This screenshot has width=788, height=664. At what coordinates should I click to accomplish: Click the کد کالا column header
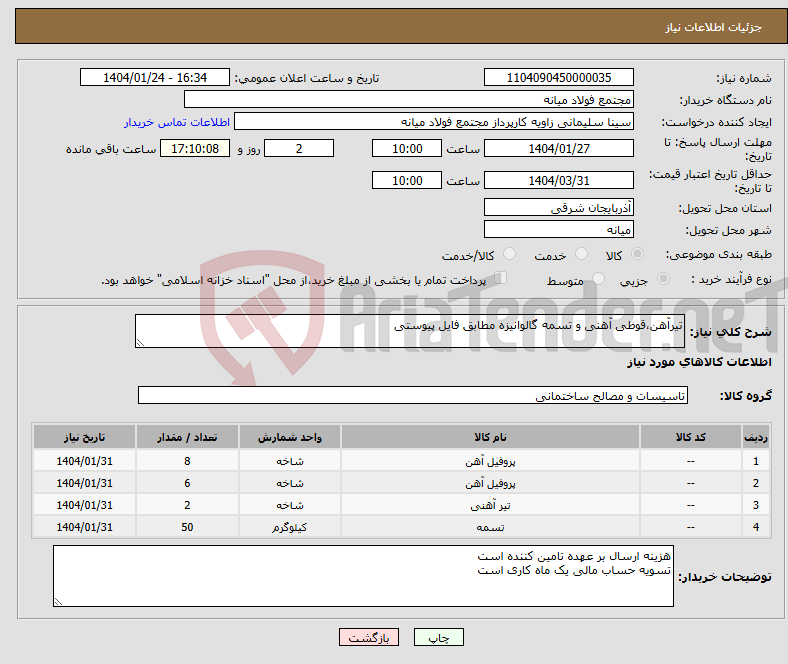[x=691, y=437]
